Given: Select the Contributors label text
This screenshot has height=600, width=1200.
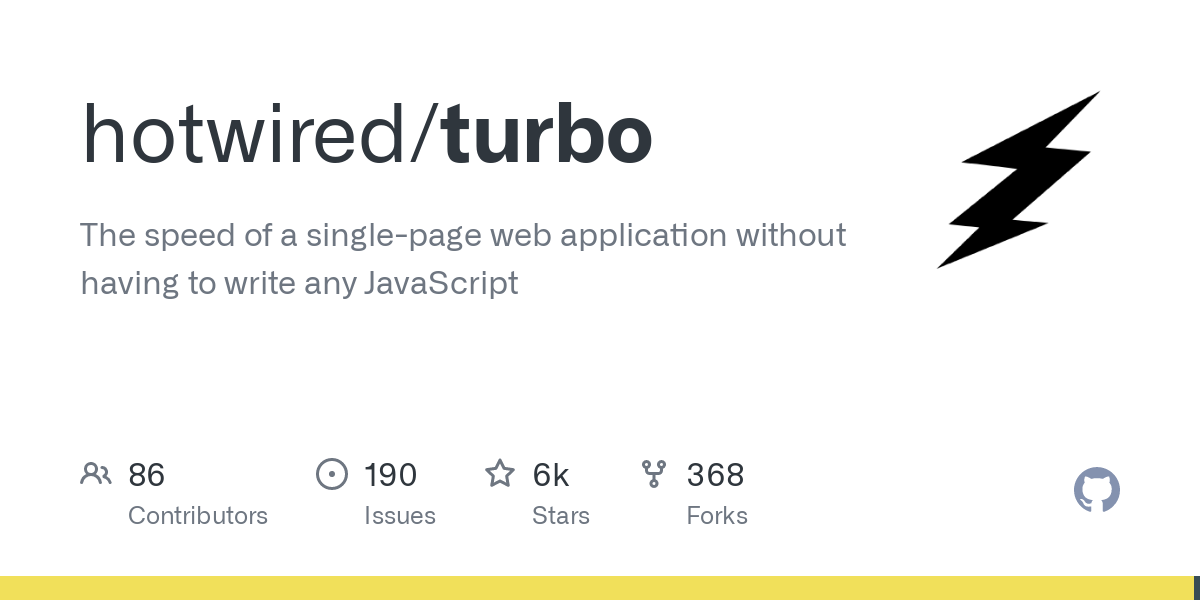Looking at the screenshot, I should click(198, 516).
